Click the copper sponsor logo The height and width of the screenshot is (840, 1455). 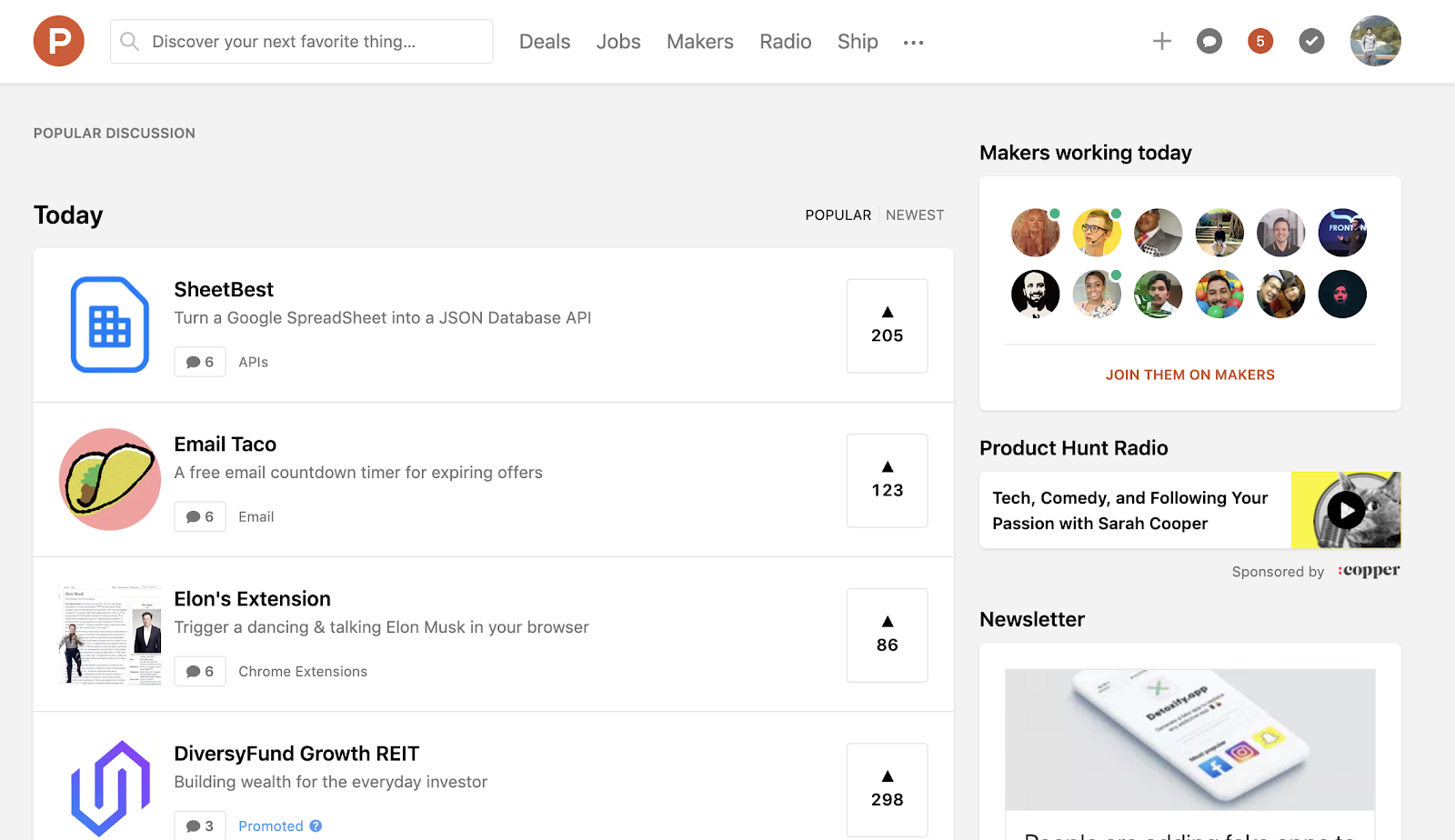pyautogui.click(x=1369, y=571)
